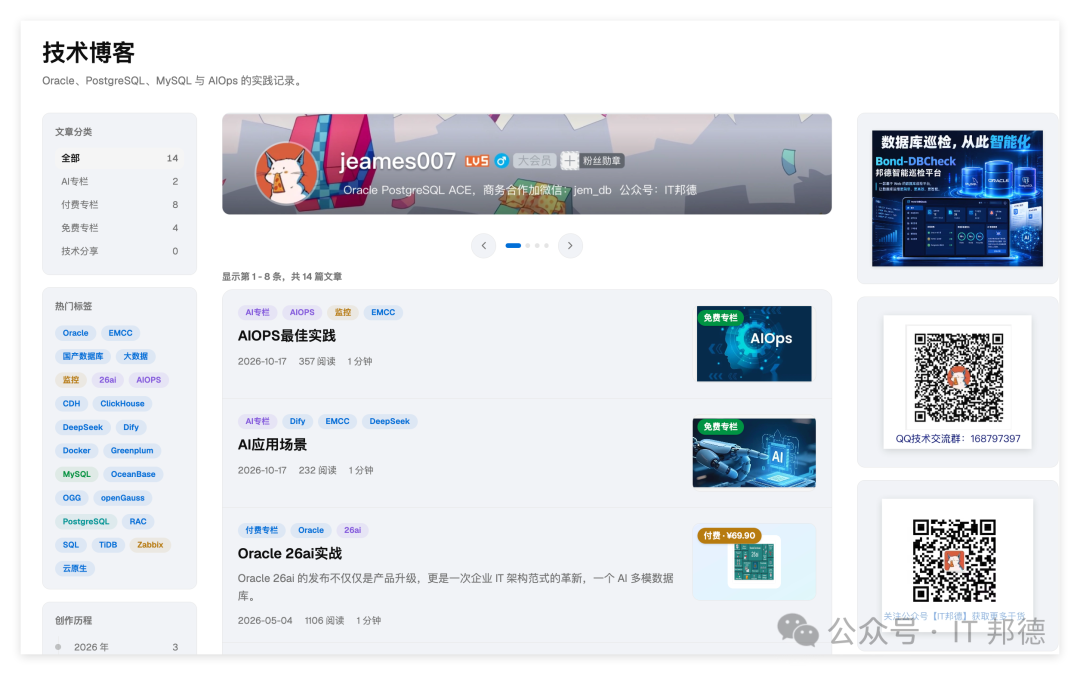
Task: Select the RAC hot tag
Action: pyautogui.click(x=138, y=521)
